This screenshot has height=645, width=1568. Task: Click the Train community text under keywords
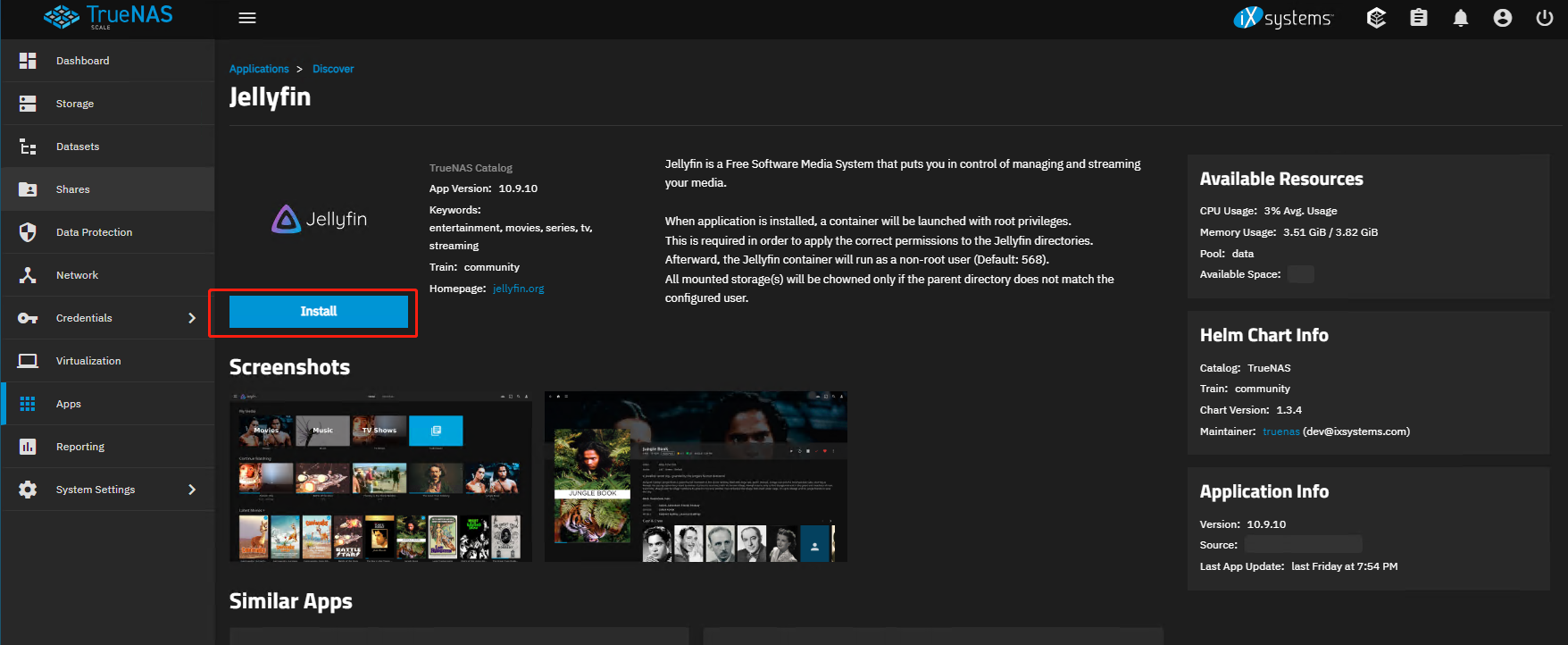point(474,267)
